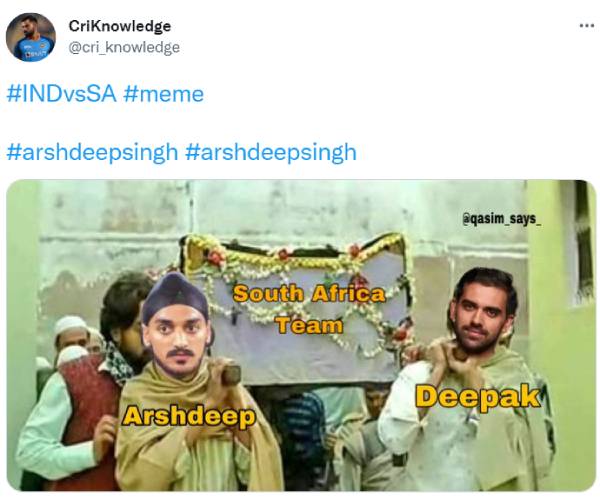Open the #INDvsSA hashtag
Image resolution: width=600 pixels, height=500 pixels.
[62, 94]
